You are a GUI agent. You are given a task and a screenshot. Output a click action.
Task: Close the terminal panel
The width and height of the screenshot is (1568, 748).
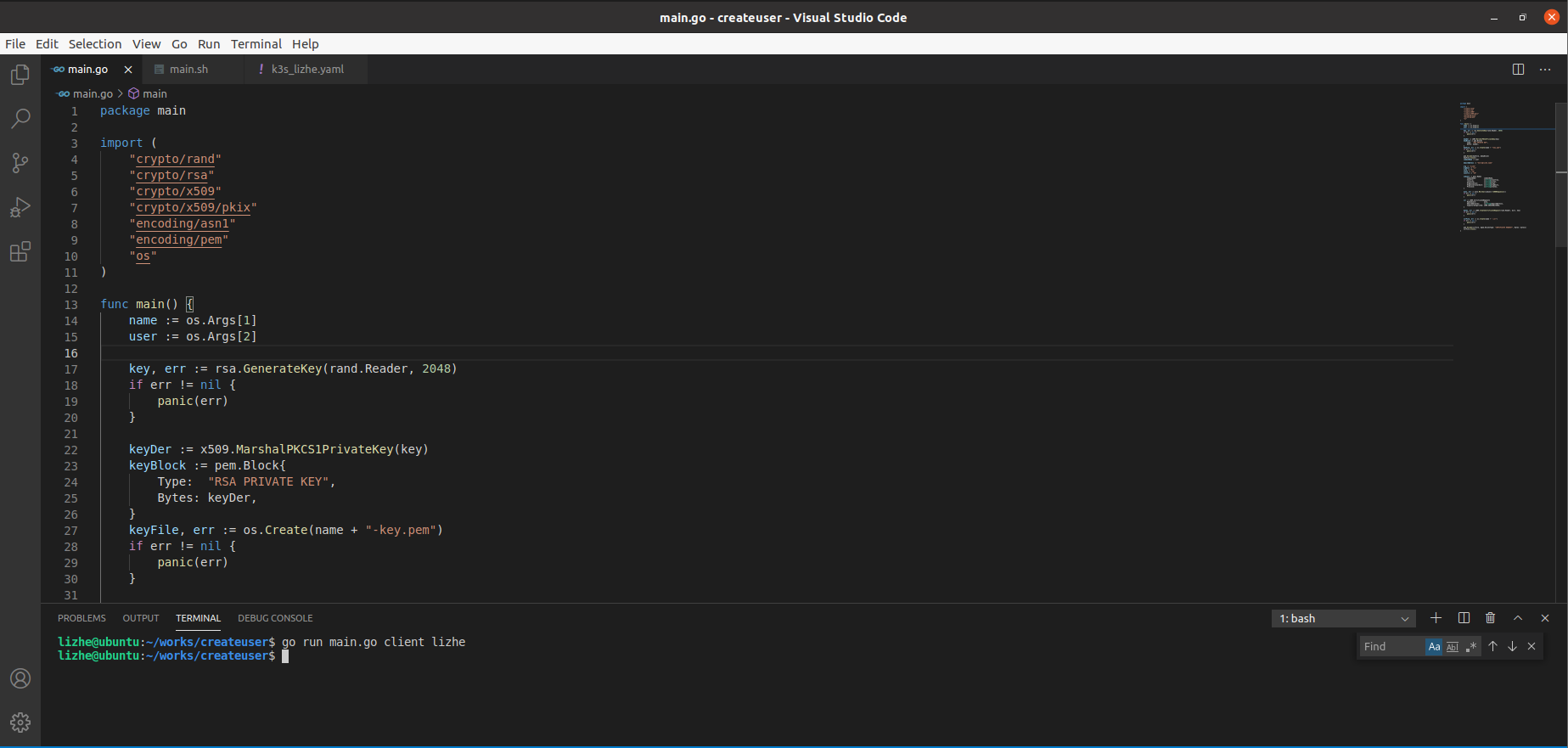click(x=1545, y=618)
